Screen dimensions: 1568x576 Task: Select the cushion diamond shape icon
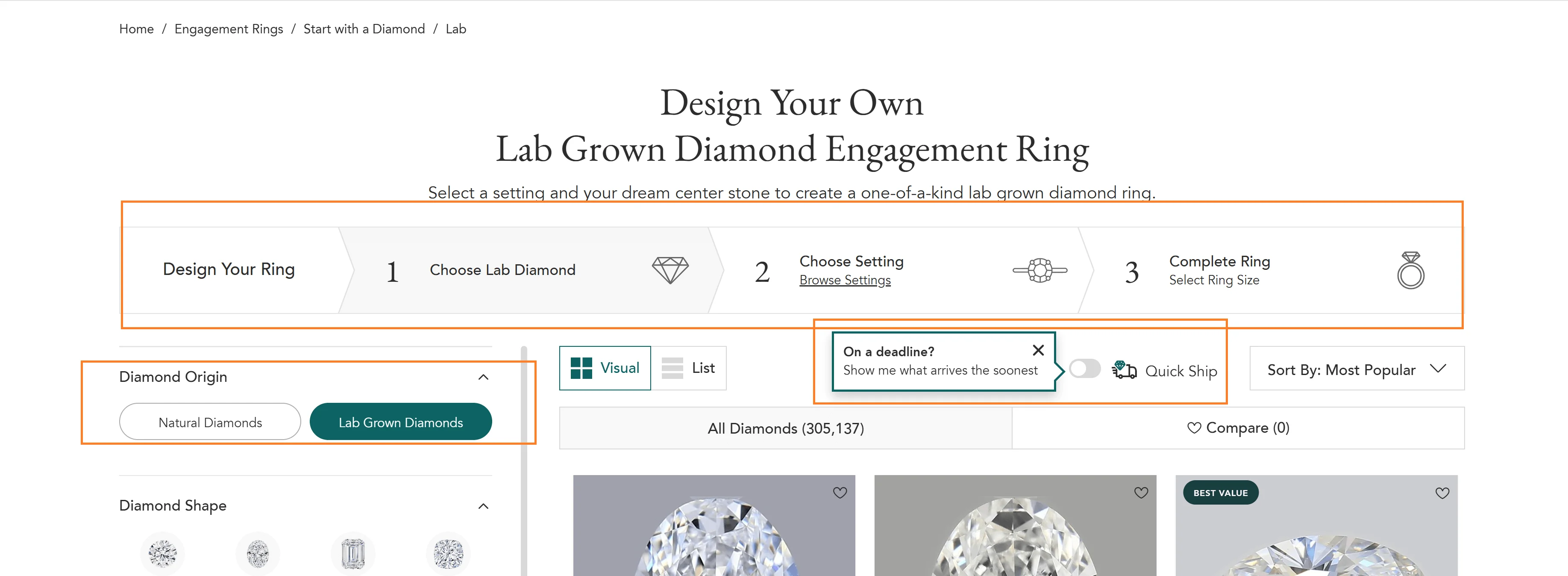click(x=449, y=553)
